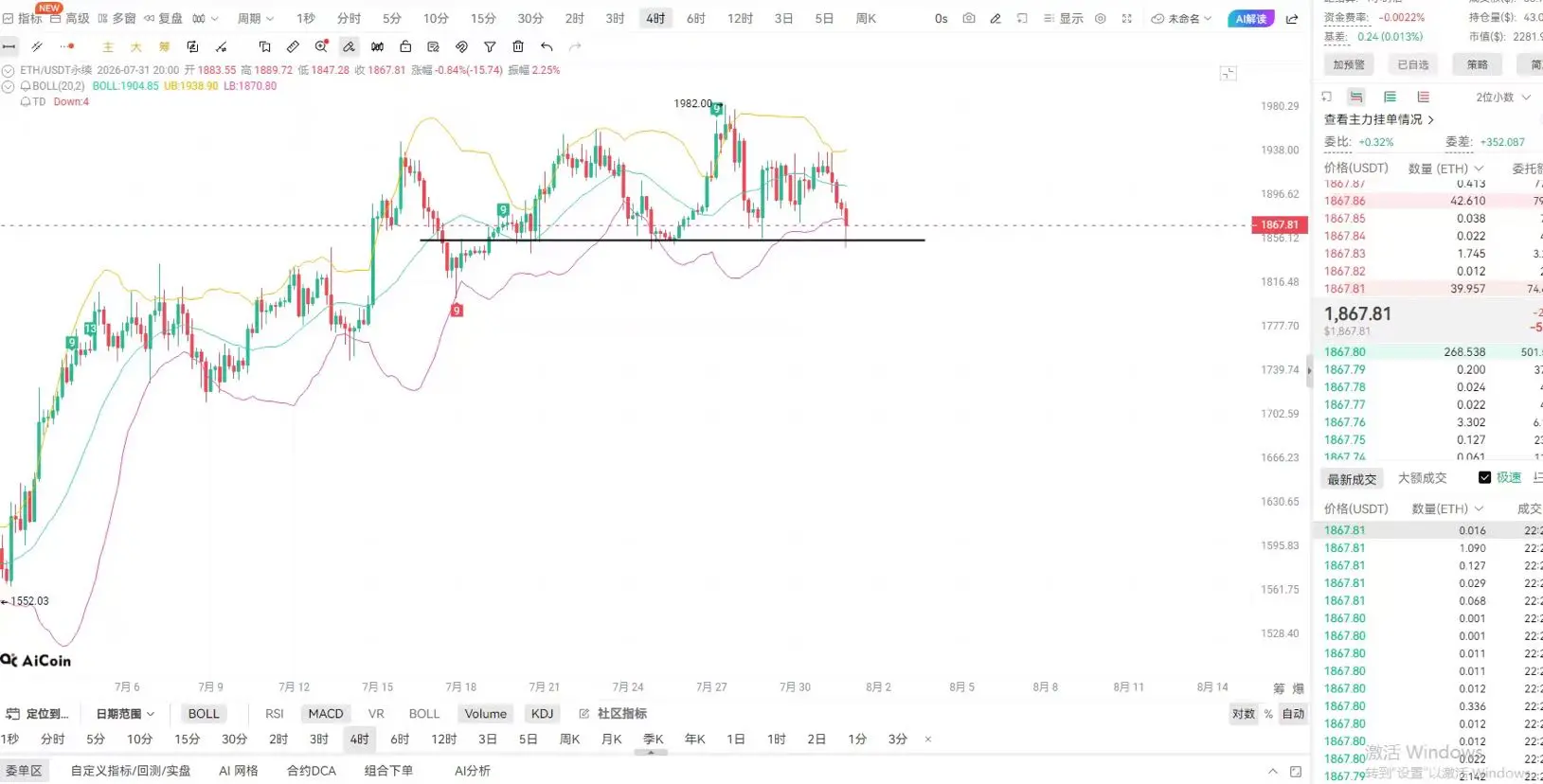Screen dimensions: 1543x784
Task: Toggle the MACD indicator
Action: point(326,714)
